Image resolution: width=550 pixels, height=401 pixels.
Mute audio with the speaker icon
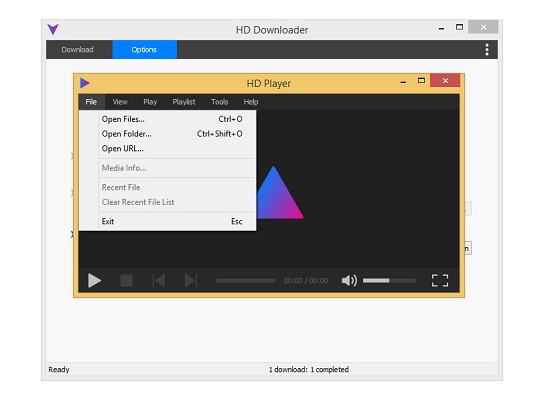[x=349, y=281]
